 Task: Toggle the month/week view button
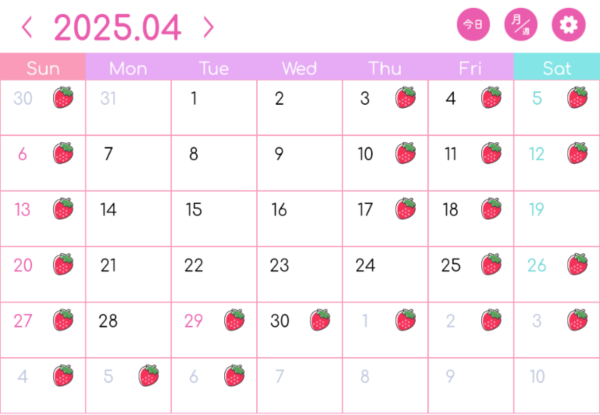521,25
